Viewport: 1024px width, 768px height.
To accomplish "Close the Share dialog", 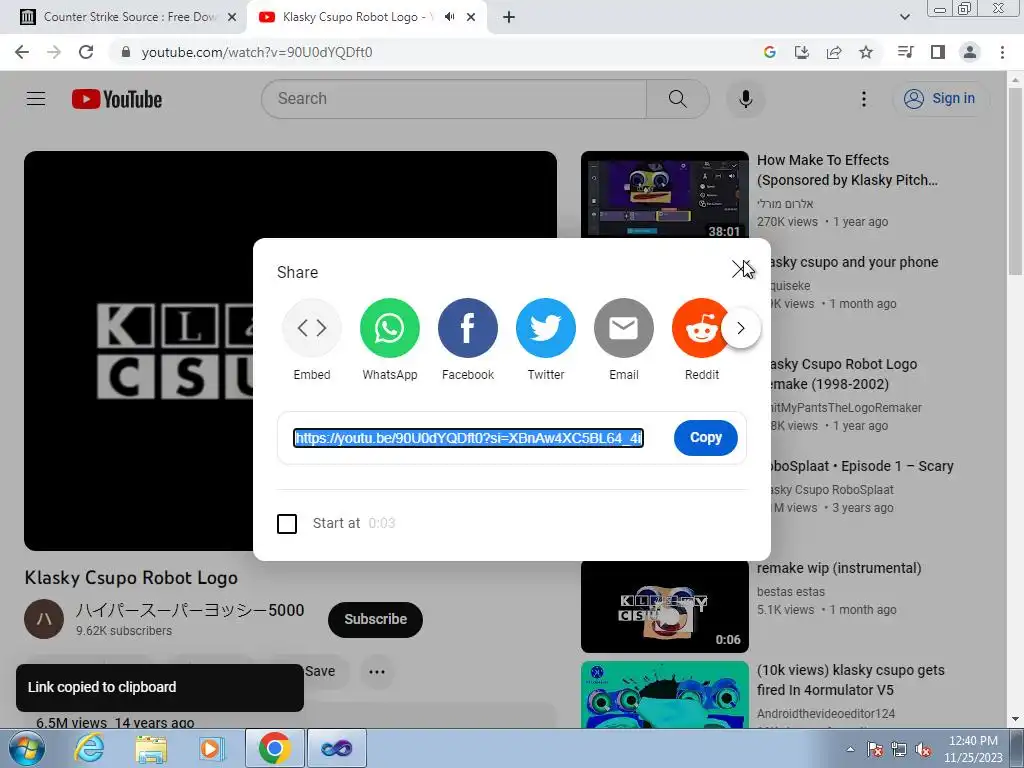I will (x=741, y=269).
